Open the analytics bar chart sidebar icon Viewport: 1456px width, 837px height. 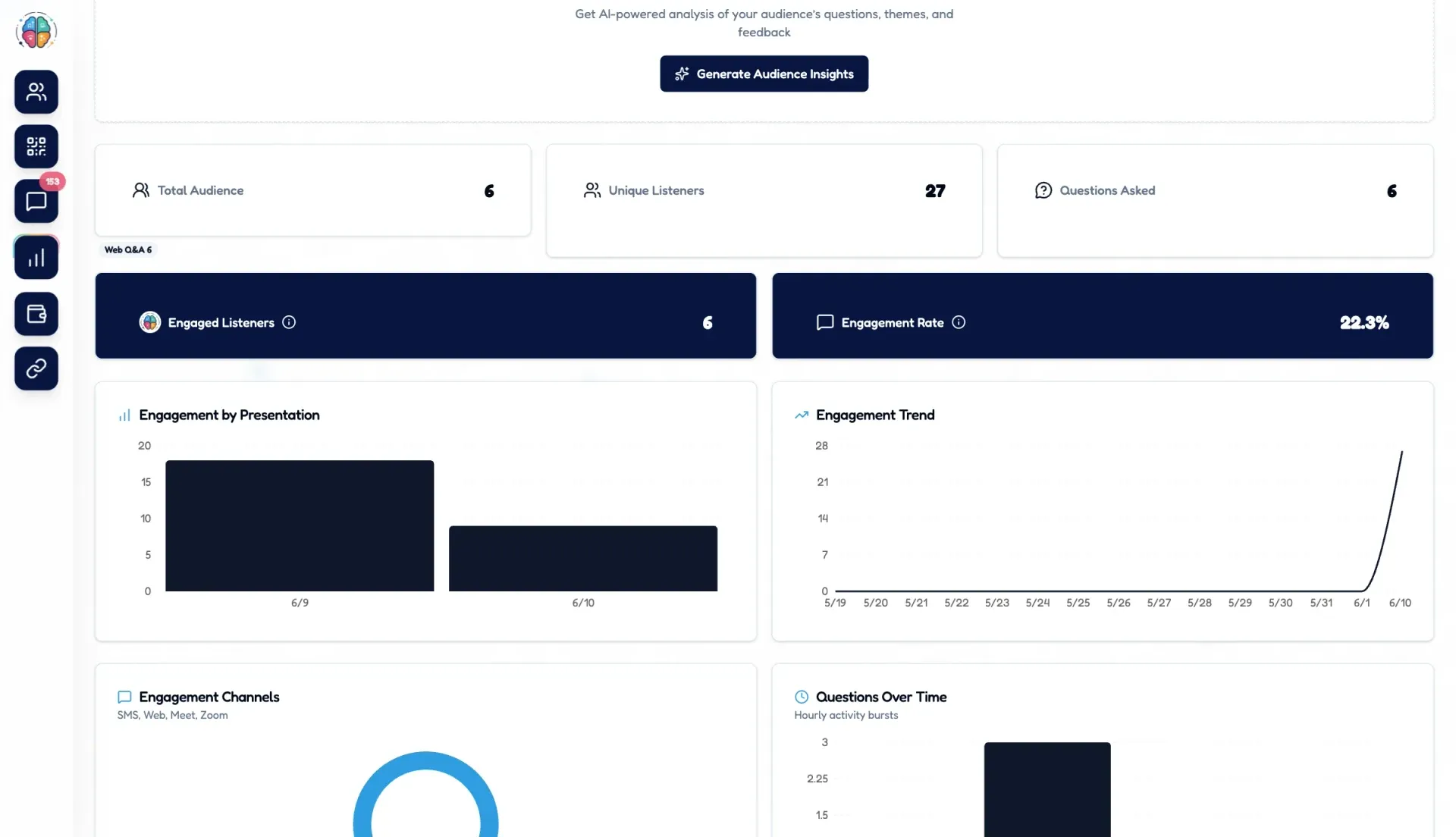(36, 258)
